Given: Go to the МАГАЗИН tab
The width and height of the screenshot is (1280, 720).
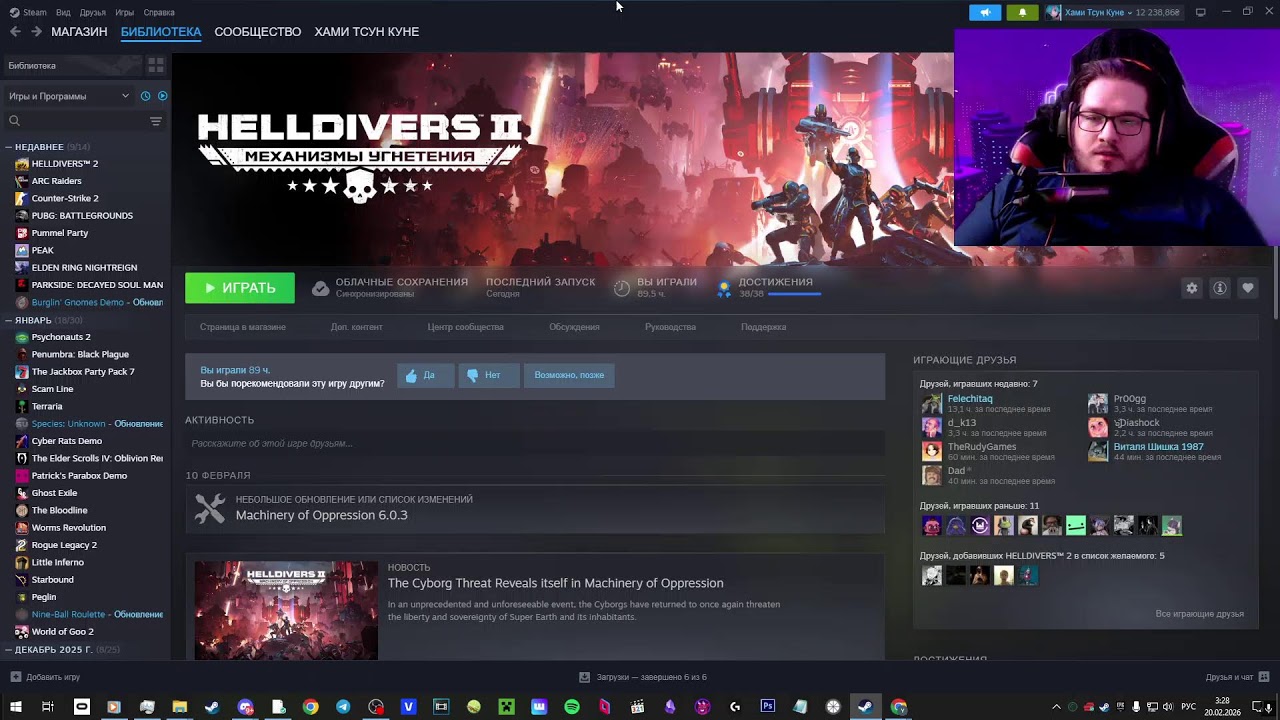Looking at the screenshot, I should (79, 32).
